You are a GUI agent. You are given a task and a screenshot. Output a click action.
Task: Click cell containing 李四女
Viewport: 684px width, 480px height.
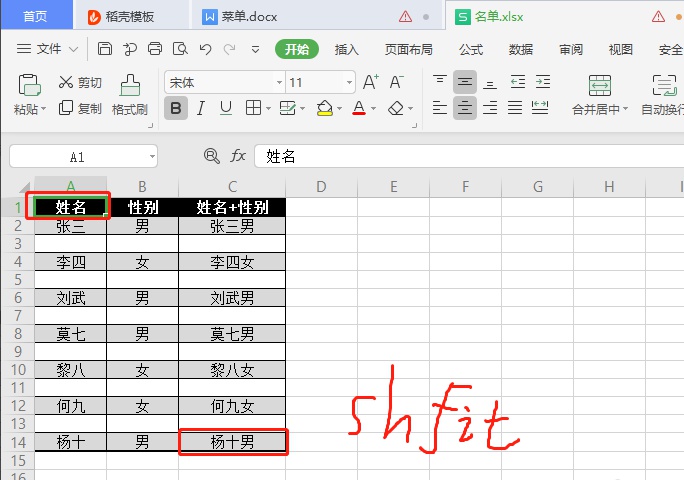pyautogui.click(x=232, y=262)
